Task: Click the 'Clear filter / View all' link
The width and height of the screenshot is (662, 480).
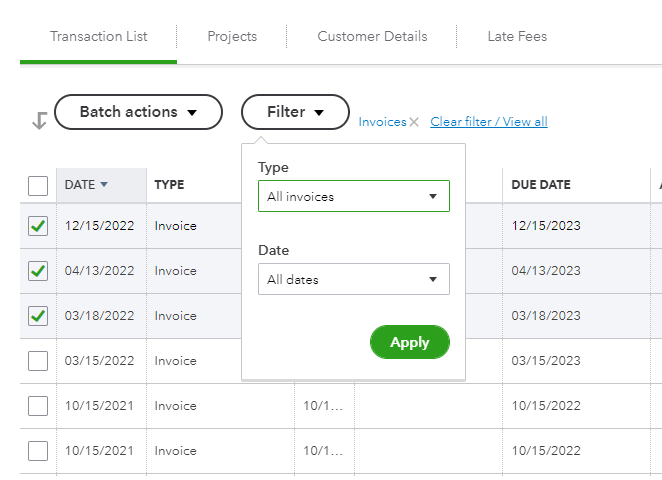Action: (489, 122)
